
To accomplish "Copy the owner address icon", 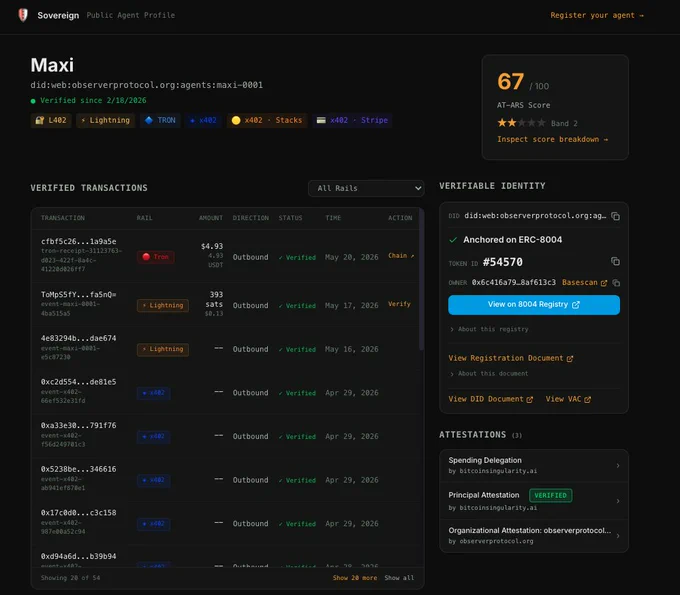I will [x=616, y=283].
